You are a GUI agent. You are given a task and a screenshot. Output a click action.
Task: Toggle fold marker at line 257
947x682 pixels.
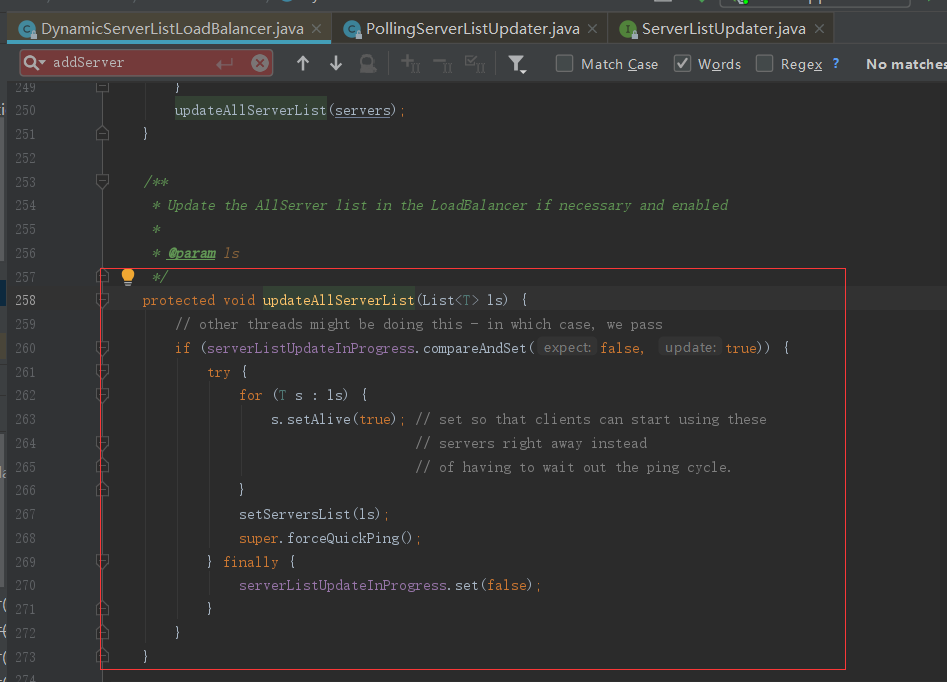pos(103,276)
